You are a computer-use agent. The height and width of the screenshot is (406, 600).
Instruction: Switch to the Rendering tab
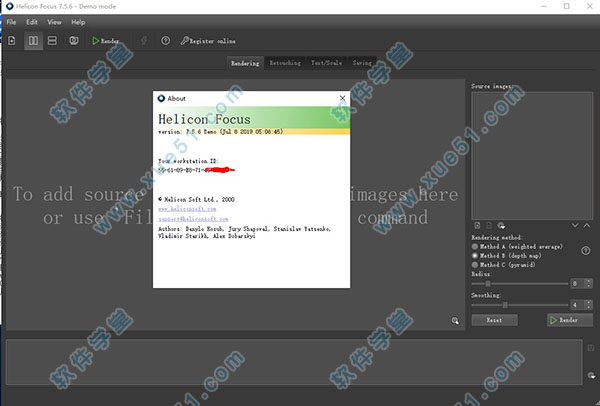click(245, 63)
